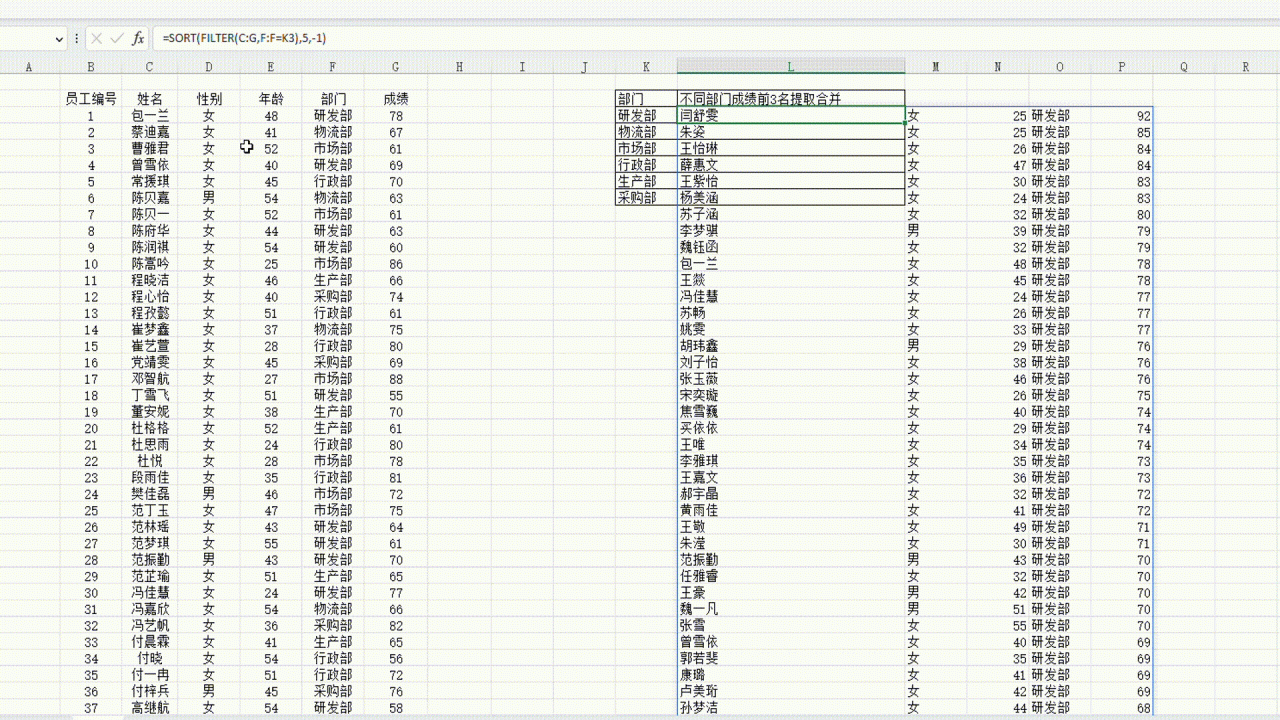Click the name cell 李梦骐
The image size is (1280, 720).
coord(791,231)
